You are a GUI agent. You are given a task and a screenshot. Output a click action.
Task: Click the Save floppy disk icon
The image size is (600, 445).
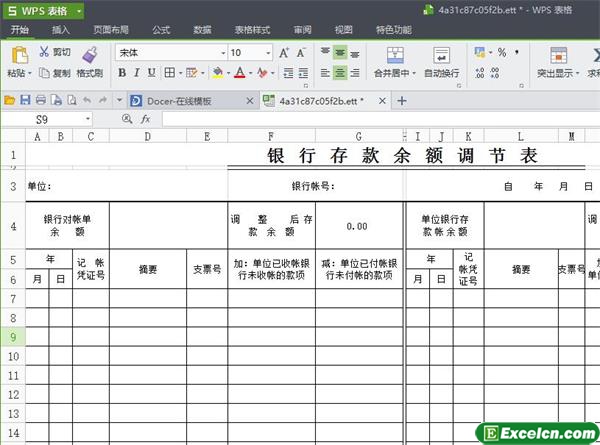coord(25,101)
